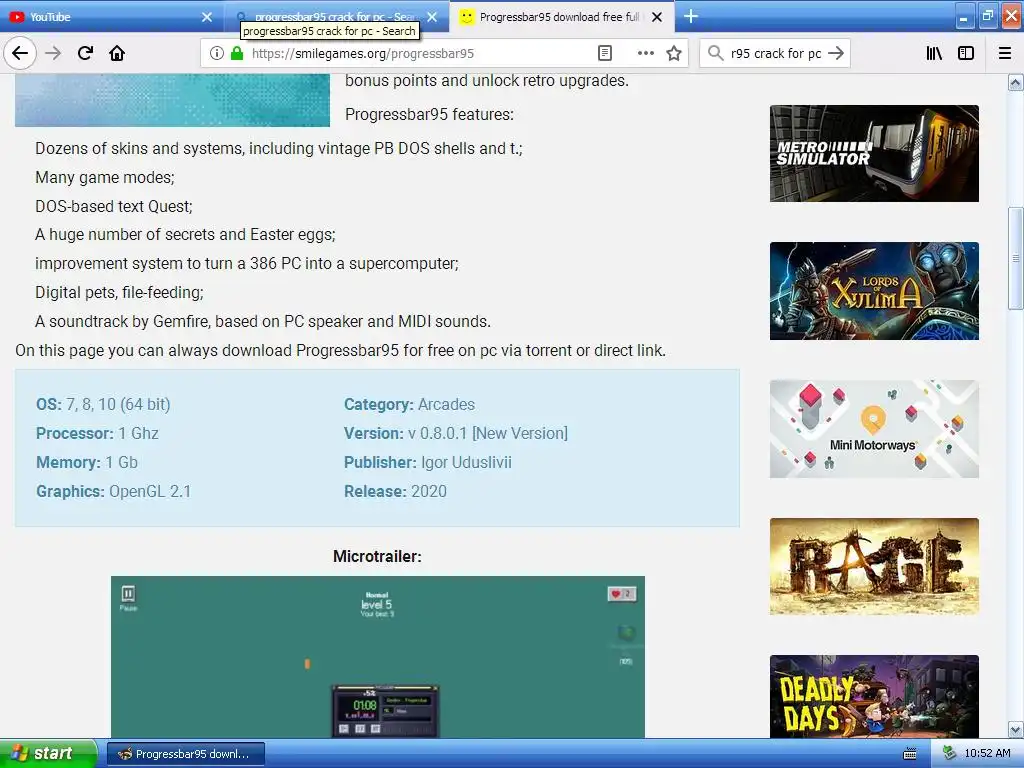Click the 'Microtrailer:' heading
This screenshot has height=768, width=1024.
[377, 556]
